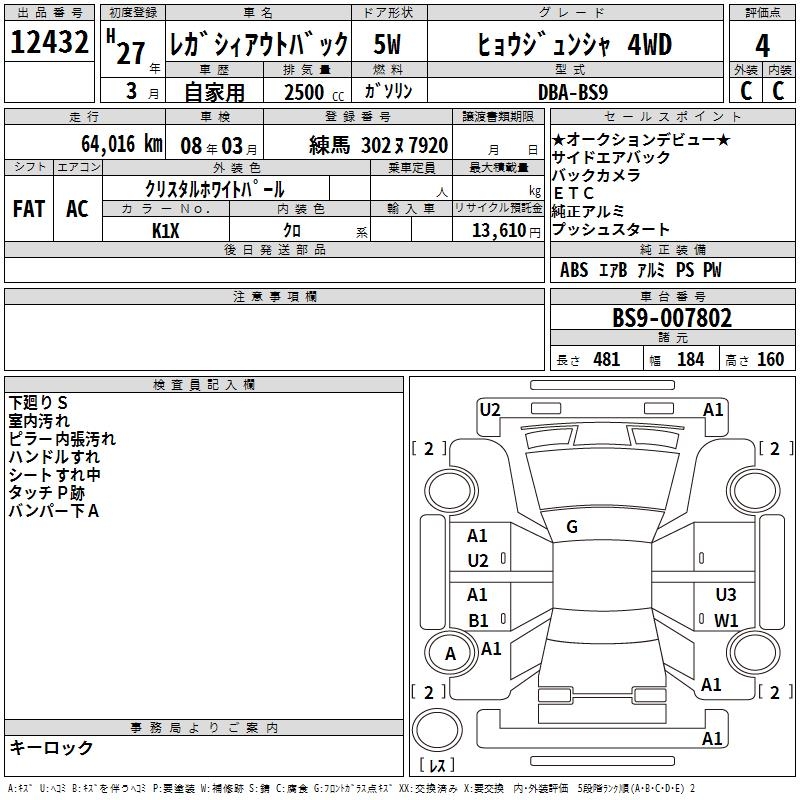
Task: Select the キーロック notice text
Action: pos(51,747)
